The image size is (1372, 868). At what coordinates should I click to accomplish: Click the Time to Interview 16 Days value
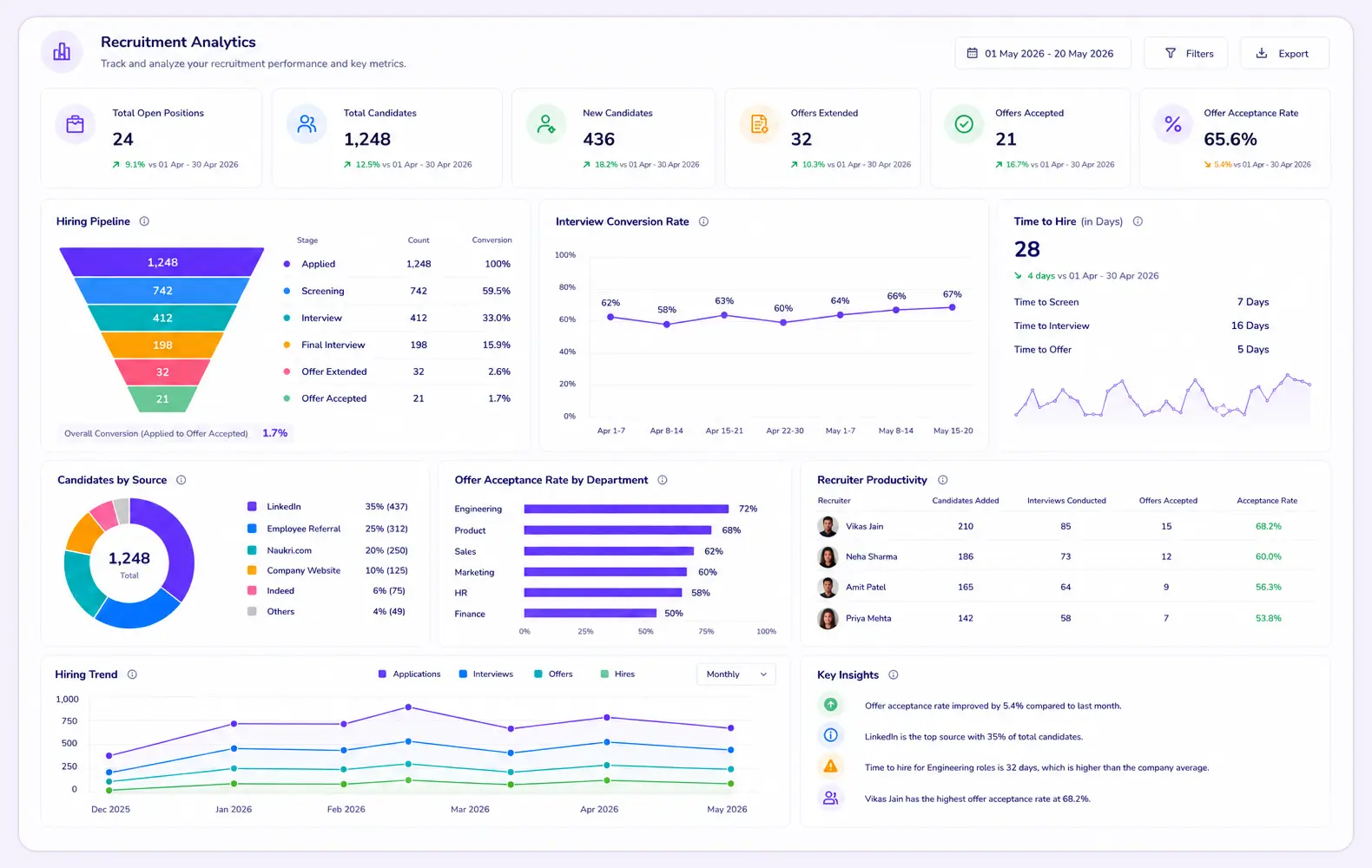point(1250,325)
